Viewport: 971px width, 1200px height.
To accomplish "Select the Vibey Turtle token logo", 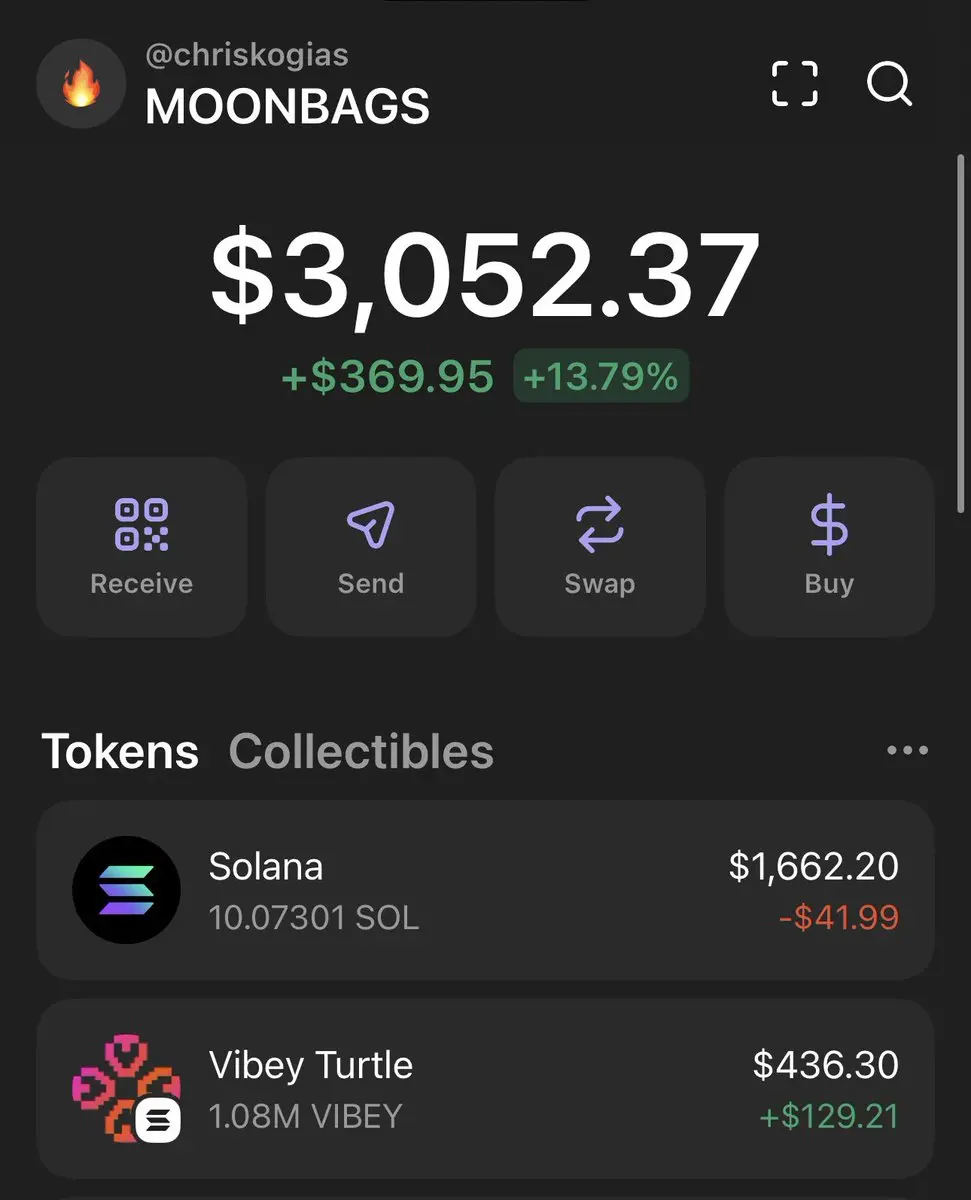I will pos(127,1089).
